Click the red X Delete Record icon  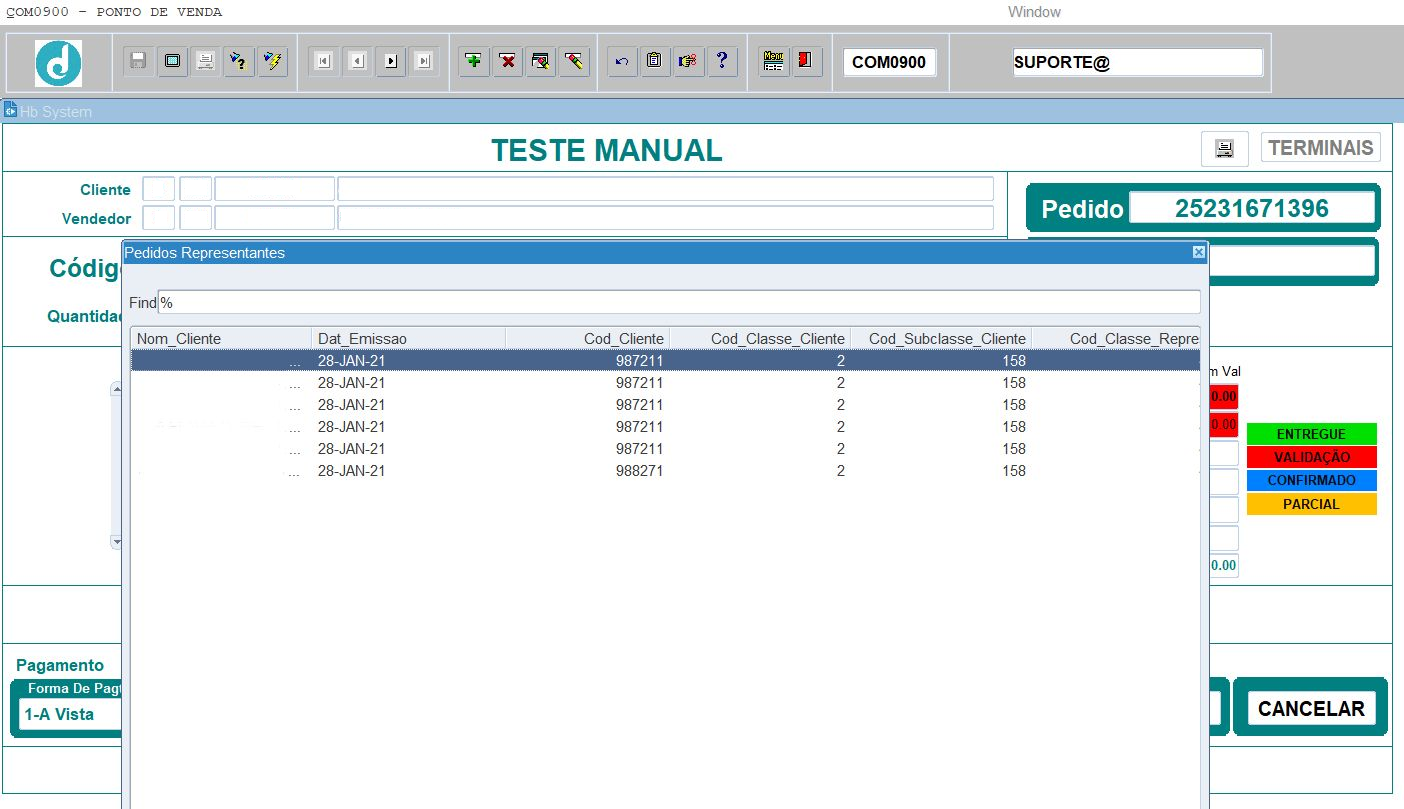pyautogui.click(x=508, y=61)
